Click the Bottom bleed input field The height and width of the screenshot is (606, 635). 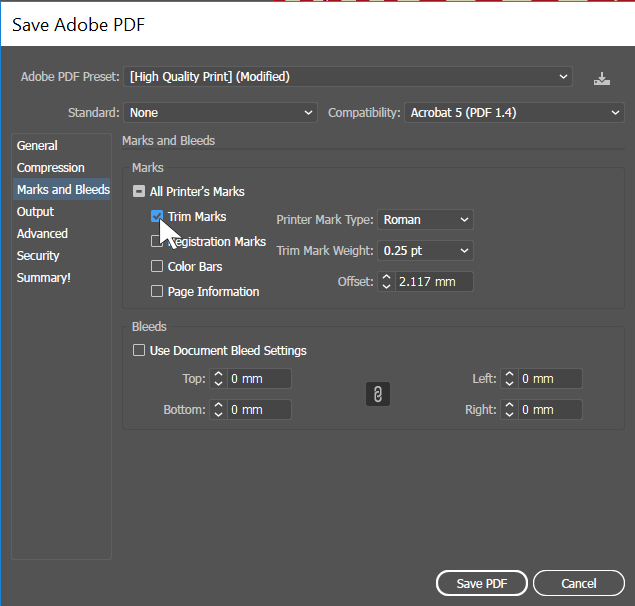tap(258, 410)
